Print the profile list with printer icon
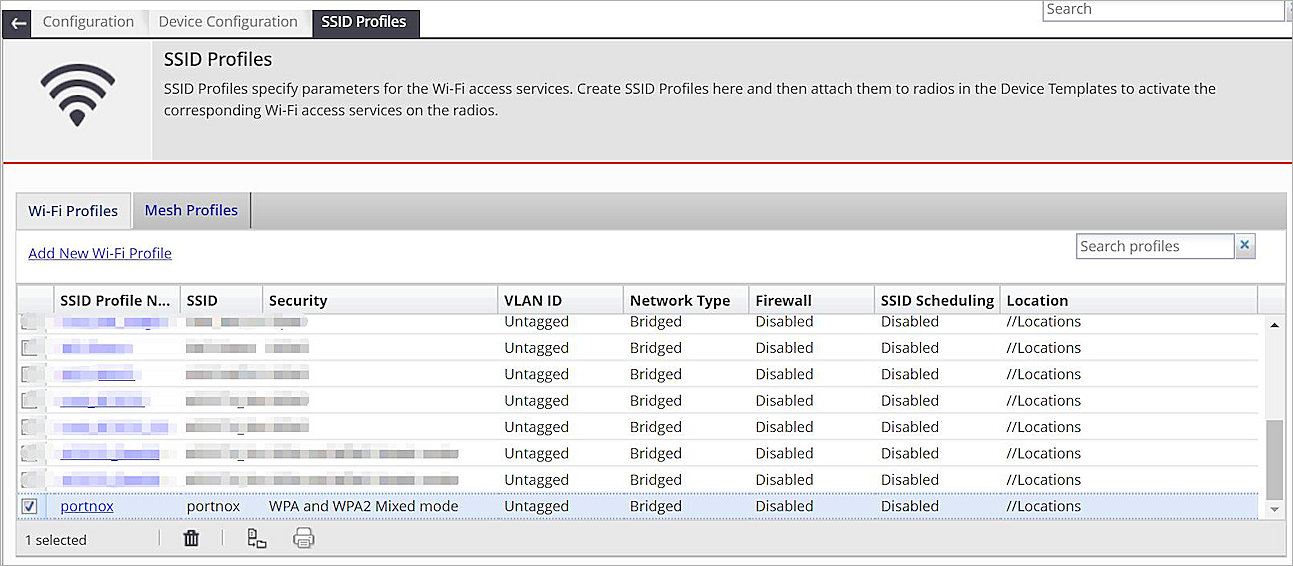 (x=304, y=539)
